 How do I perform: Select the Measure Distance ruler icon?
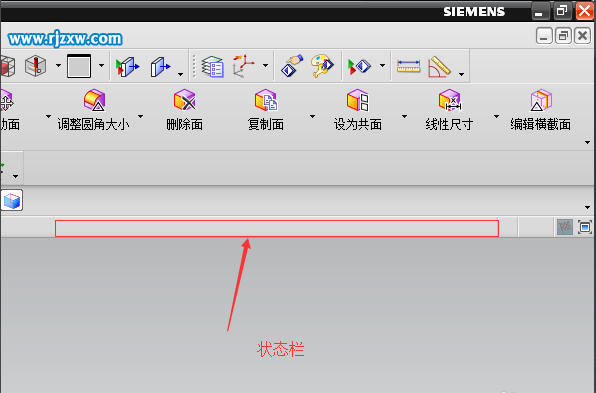409,66
